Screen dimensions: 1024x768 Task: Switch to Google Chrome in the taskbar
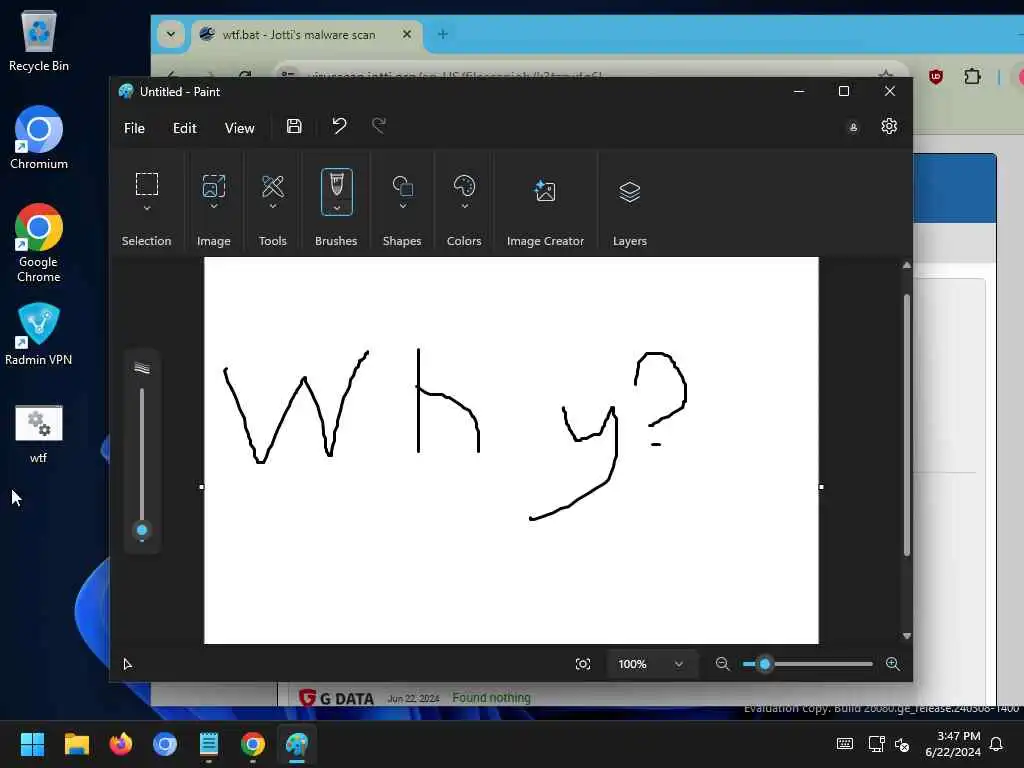[253, 744]
